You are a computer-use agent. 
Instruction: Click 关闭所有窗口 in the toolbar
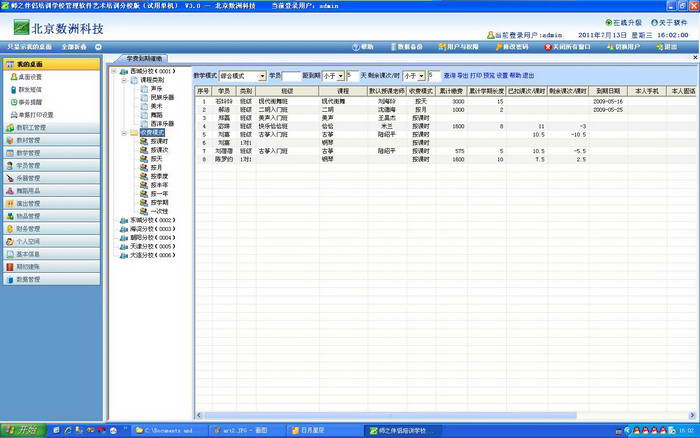(568, 47)
